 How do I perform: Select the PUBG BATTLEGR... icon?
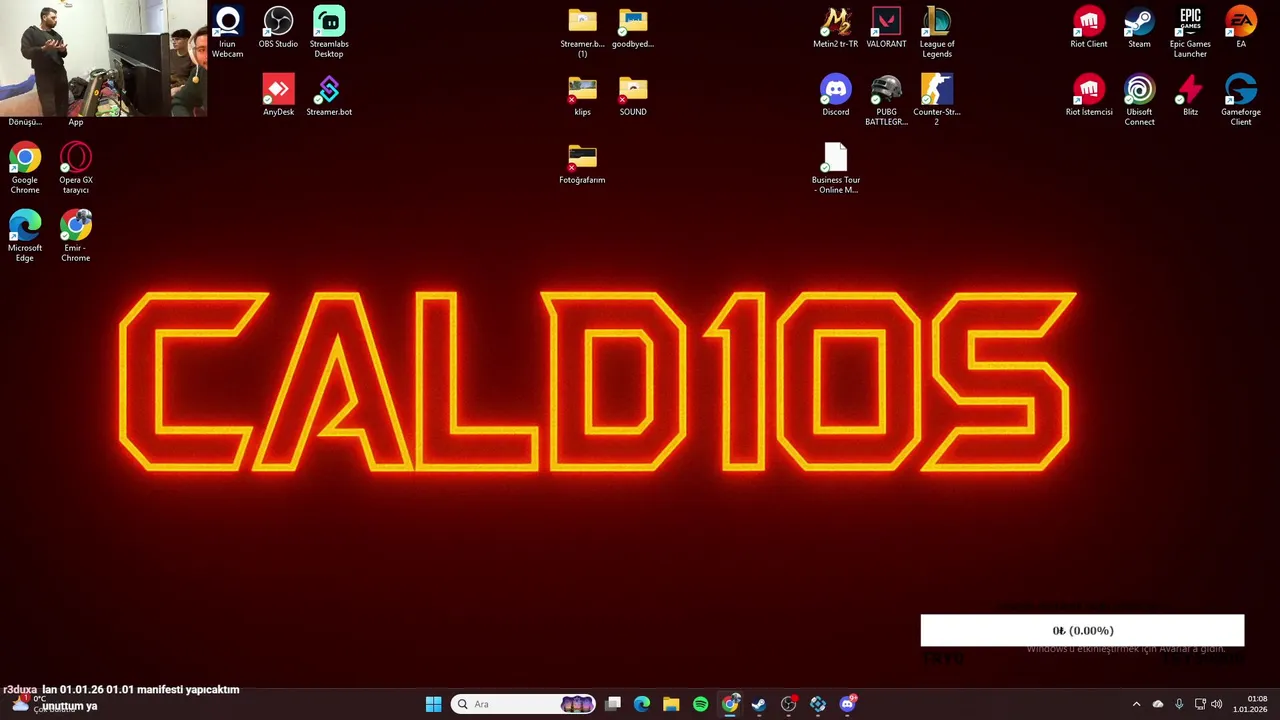point(886,101)
